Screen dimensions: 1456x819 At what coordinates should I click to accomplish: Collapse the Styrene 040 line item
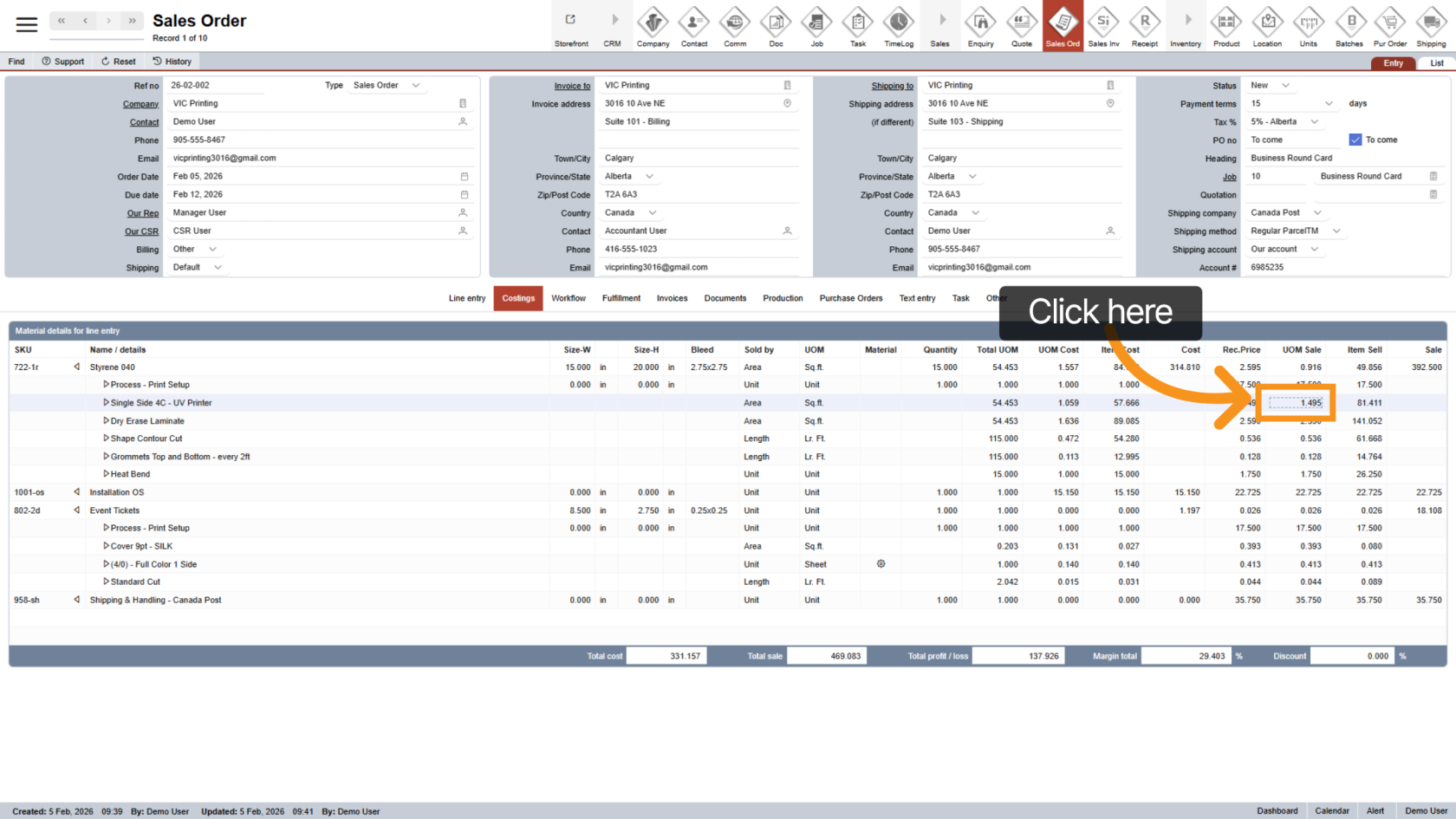[76, 367]
